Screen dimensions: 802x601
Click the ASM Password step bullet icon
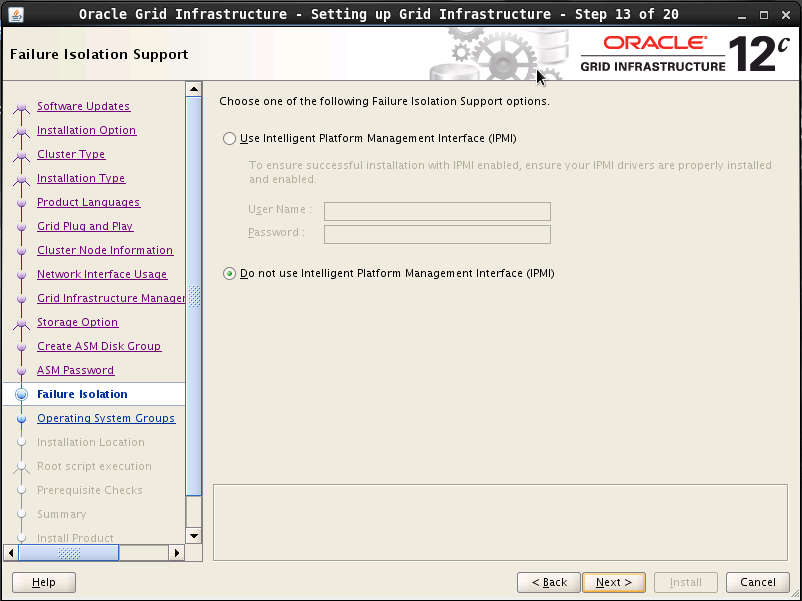click(x=21, y=371)
